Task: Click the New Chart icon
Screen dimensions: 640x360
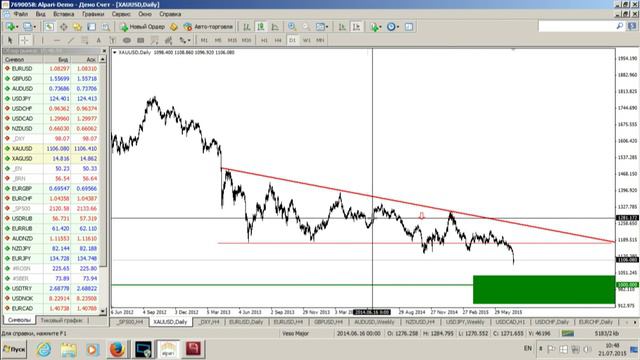Action: 10,27
